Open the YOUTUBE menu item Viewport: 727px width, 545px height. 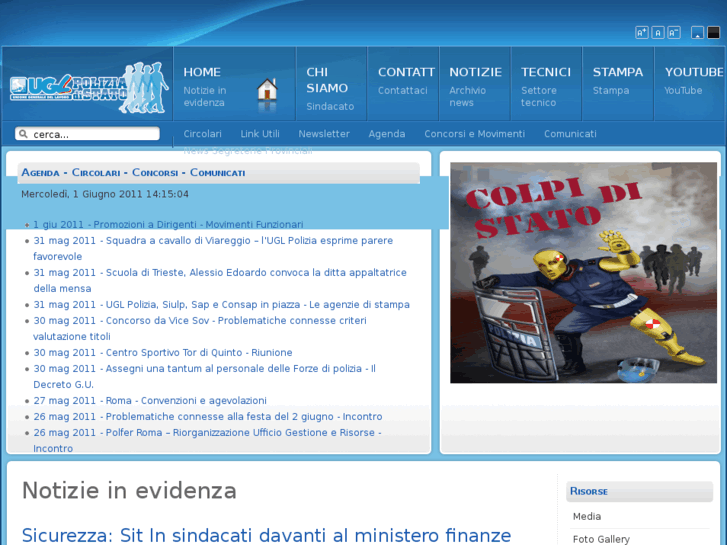(x=690, y=83)
